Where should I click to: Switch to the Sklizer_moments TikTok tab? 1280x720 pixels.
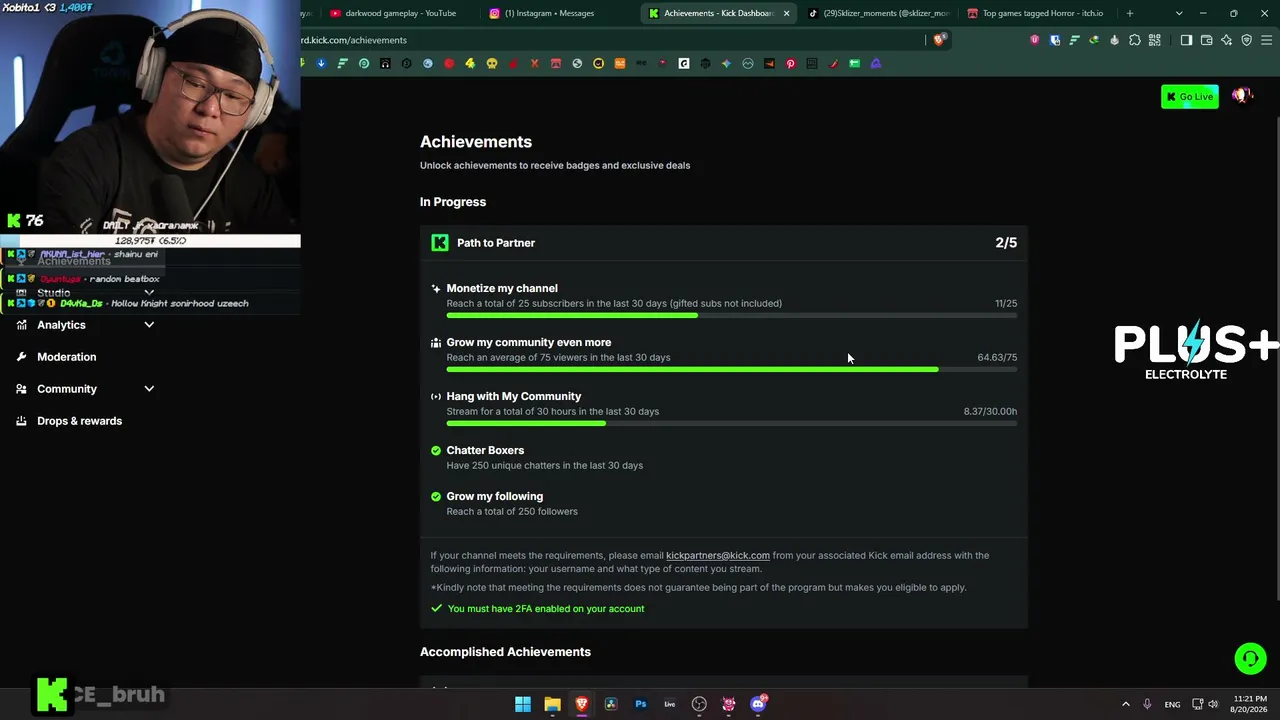tap(878, 13)
